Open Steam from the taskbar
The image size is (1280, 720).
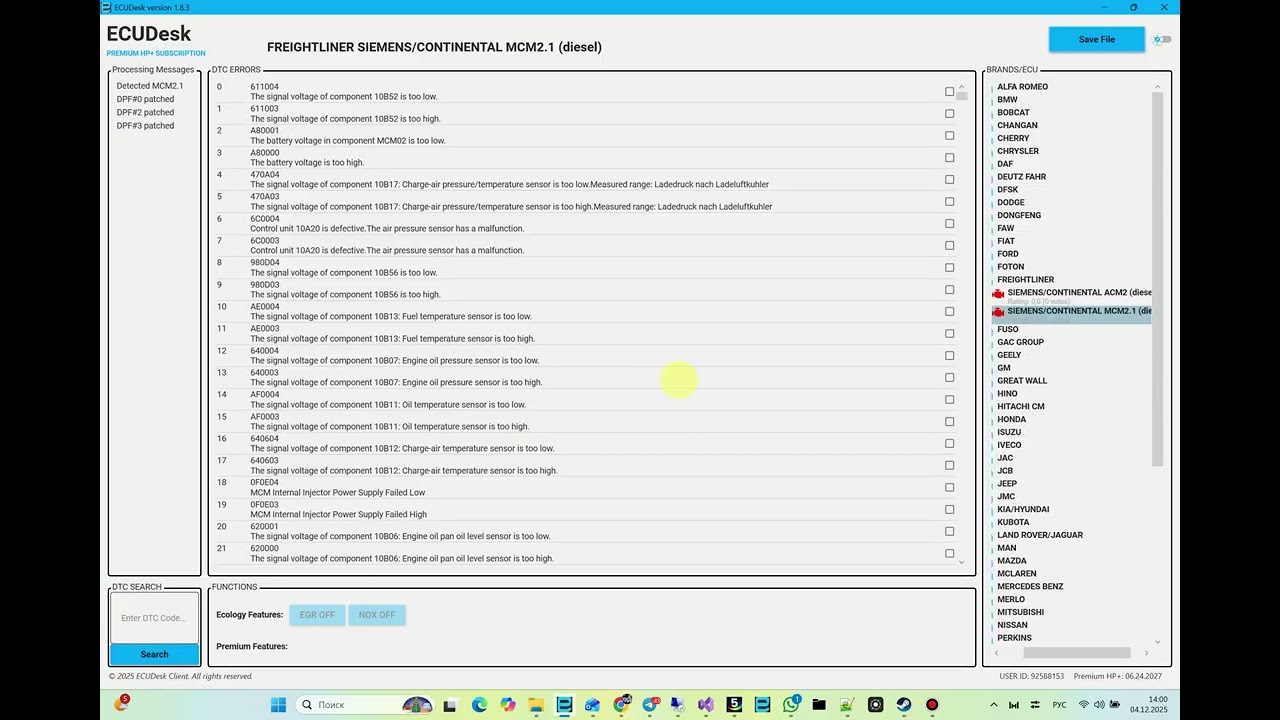point(904,705)
